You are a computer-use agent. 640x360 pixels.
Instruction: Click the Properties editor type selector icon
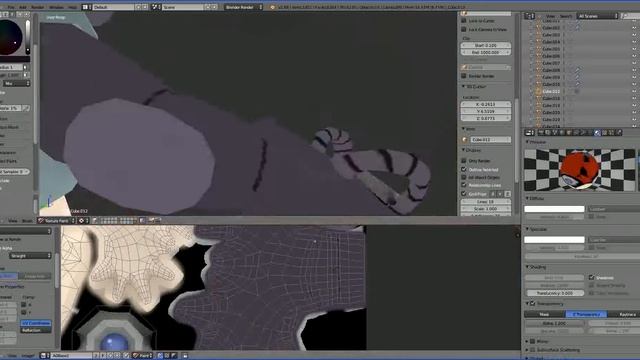pyautogui.click(x=529, y=133)
